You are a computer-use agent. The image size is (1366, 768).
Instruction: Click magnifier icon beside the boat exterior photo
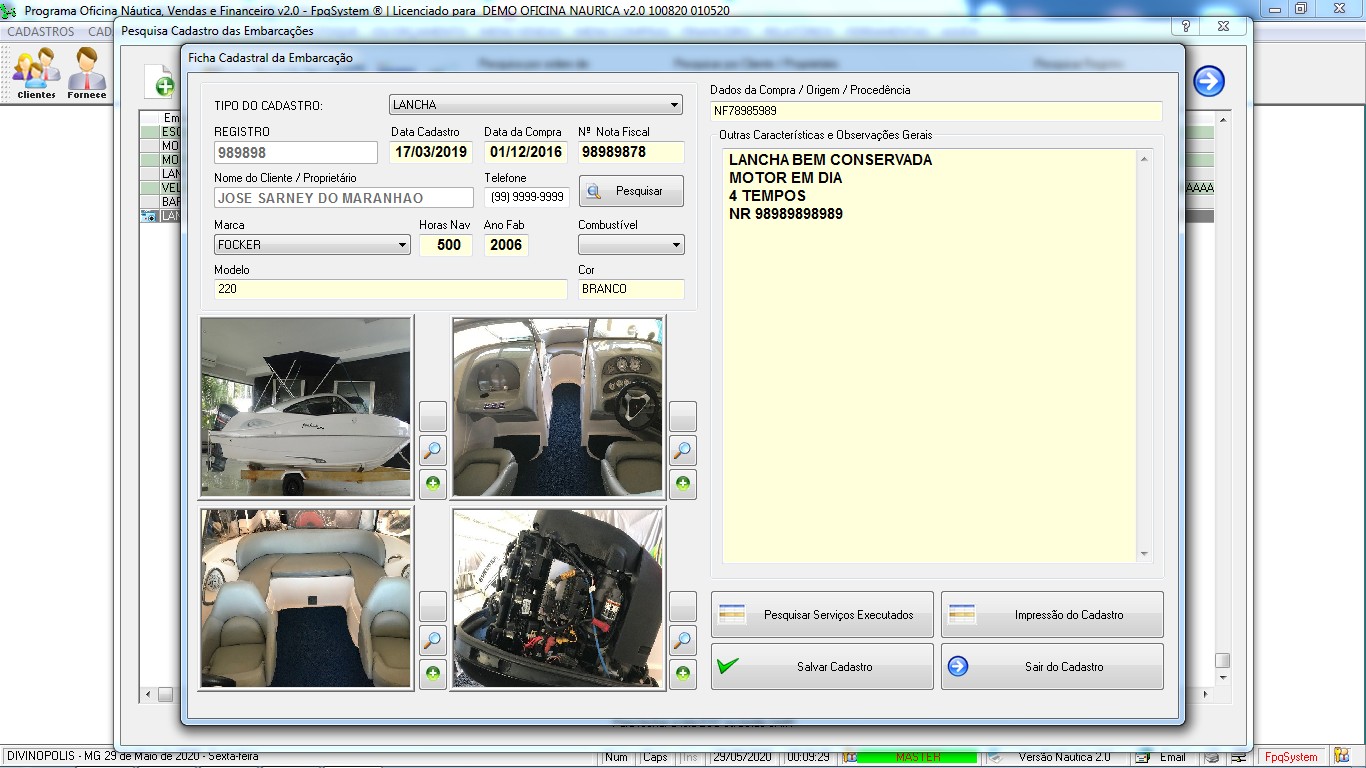pyautogui.click(x=432, y=451)
